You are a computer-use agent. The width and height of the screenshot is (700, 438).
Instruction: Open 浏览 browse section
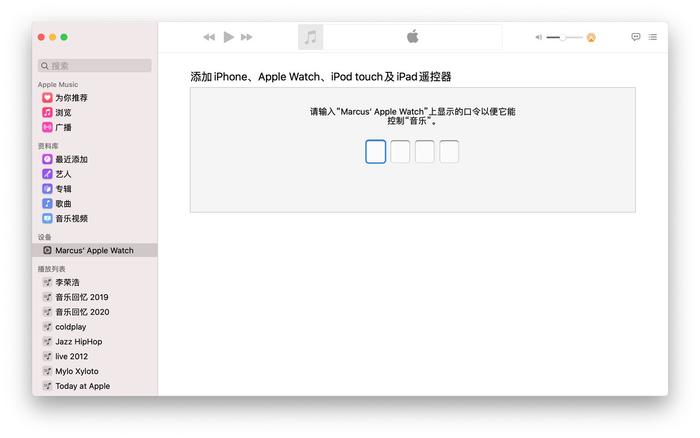[x=57, y=112]
